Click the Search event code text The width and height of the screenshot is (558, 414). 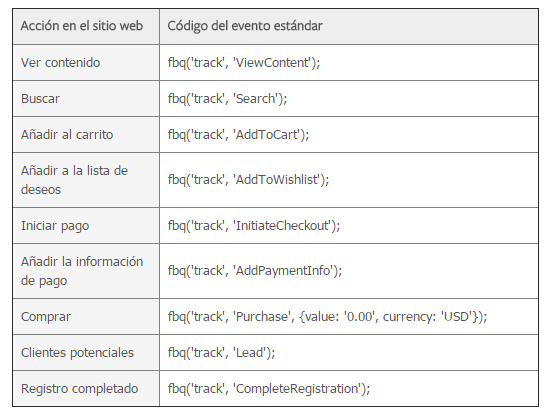pos(227,99)
